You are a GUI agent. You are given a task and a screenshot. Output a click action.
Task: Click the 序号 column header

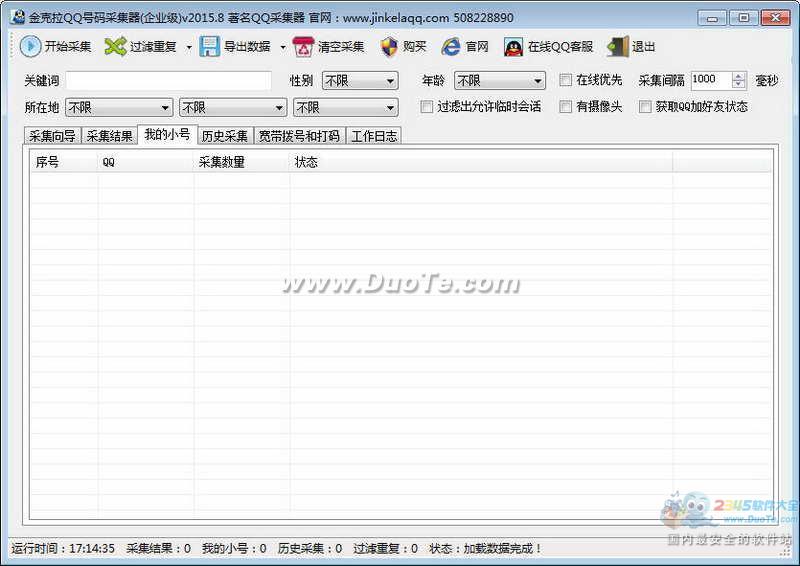pyautogui.click(x=64, y=162)
